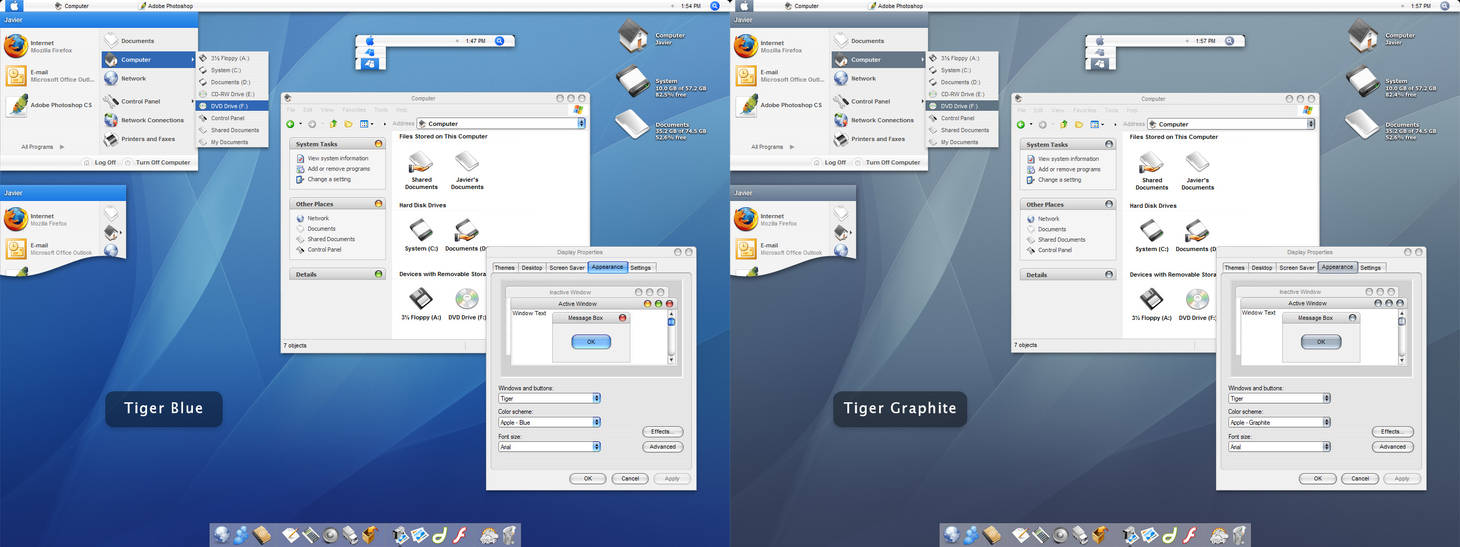This screenshot has height=547, width=1460.
Task: Collapse System Tasks panel in Graphite Computer window
Action: [x=1109, y=144]
